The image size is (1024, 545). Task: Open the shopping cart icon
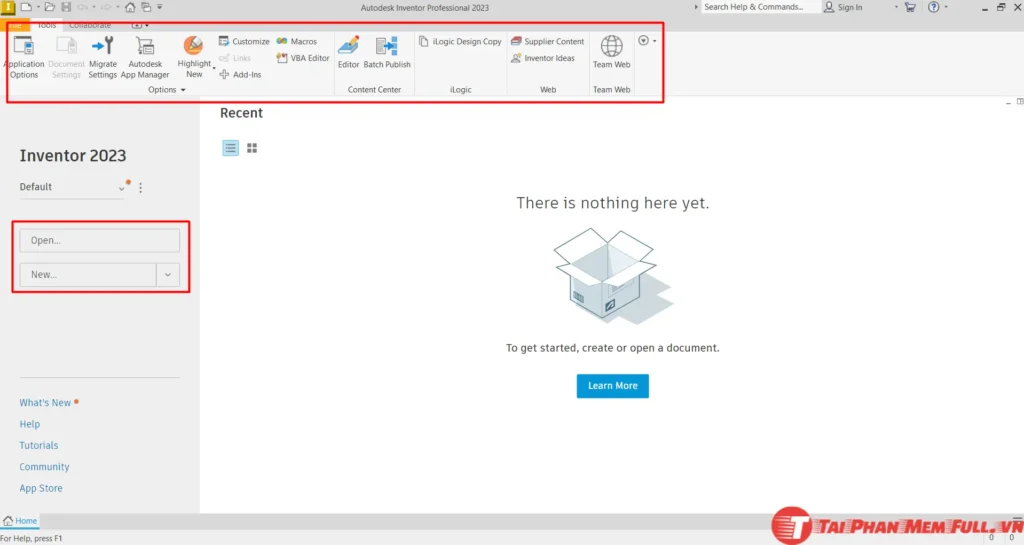910,7
